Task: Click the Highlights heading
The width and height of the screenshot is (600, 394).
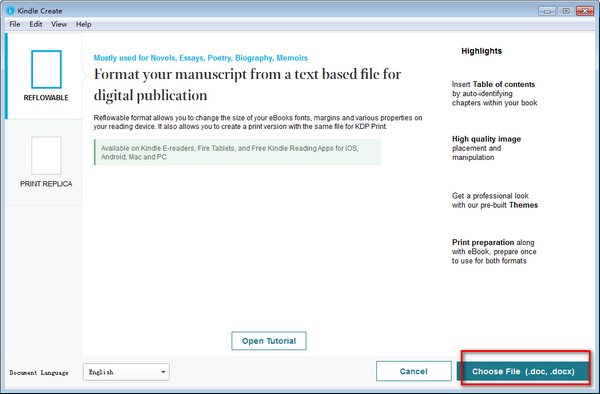Action: coord(481,51)
